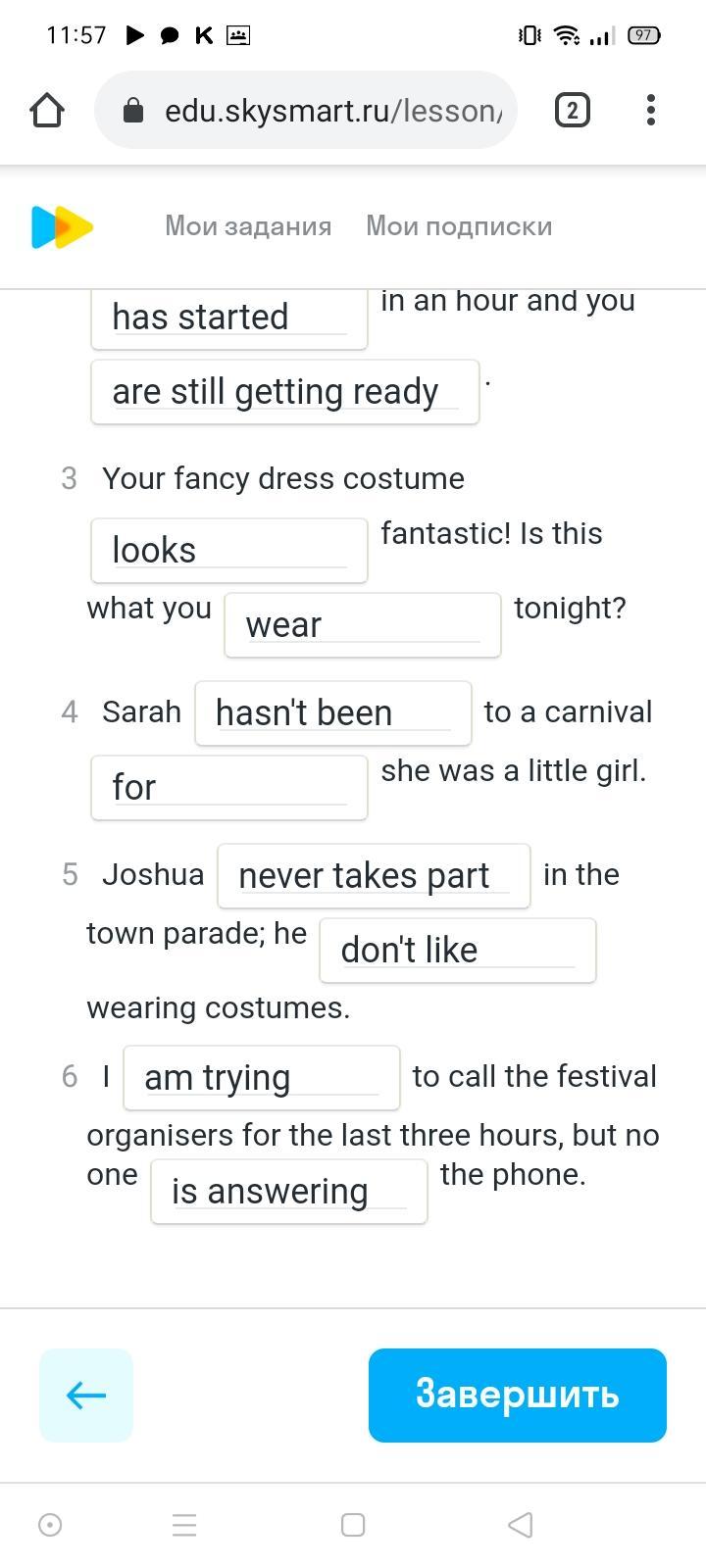This screenshot has height=1568, width=706.
Task: Edit the "don't like" answer field
Action: (458, 951)
